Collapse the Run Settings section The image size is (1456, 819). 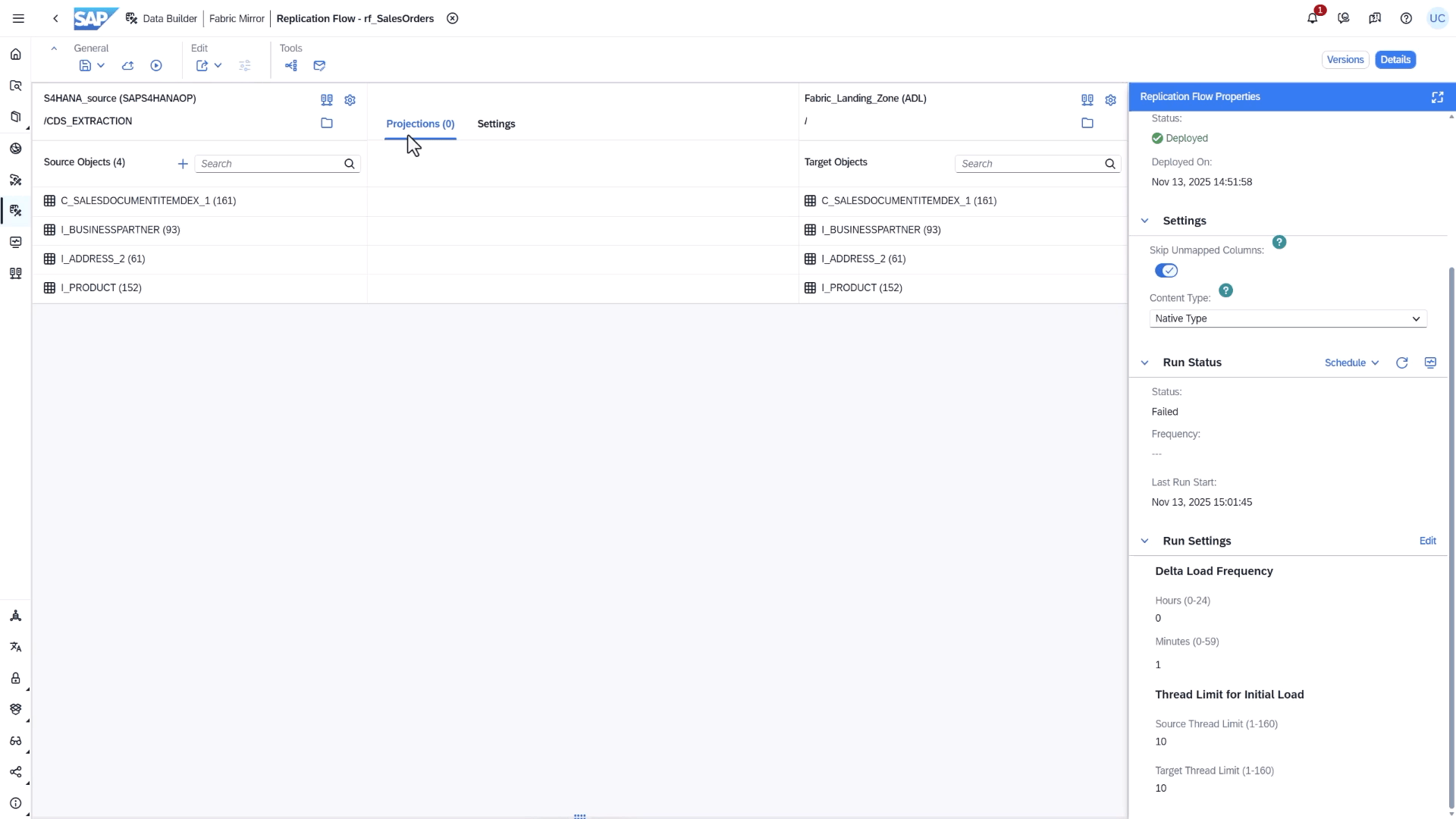pos(1145,541)
